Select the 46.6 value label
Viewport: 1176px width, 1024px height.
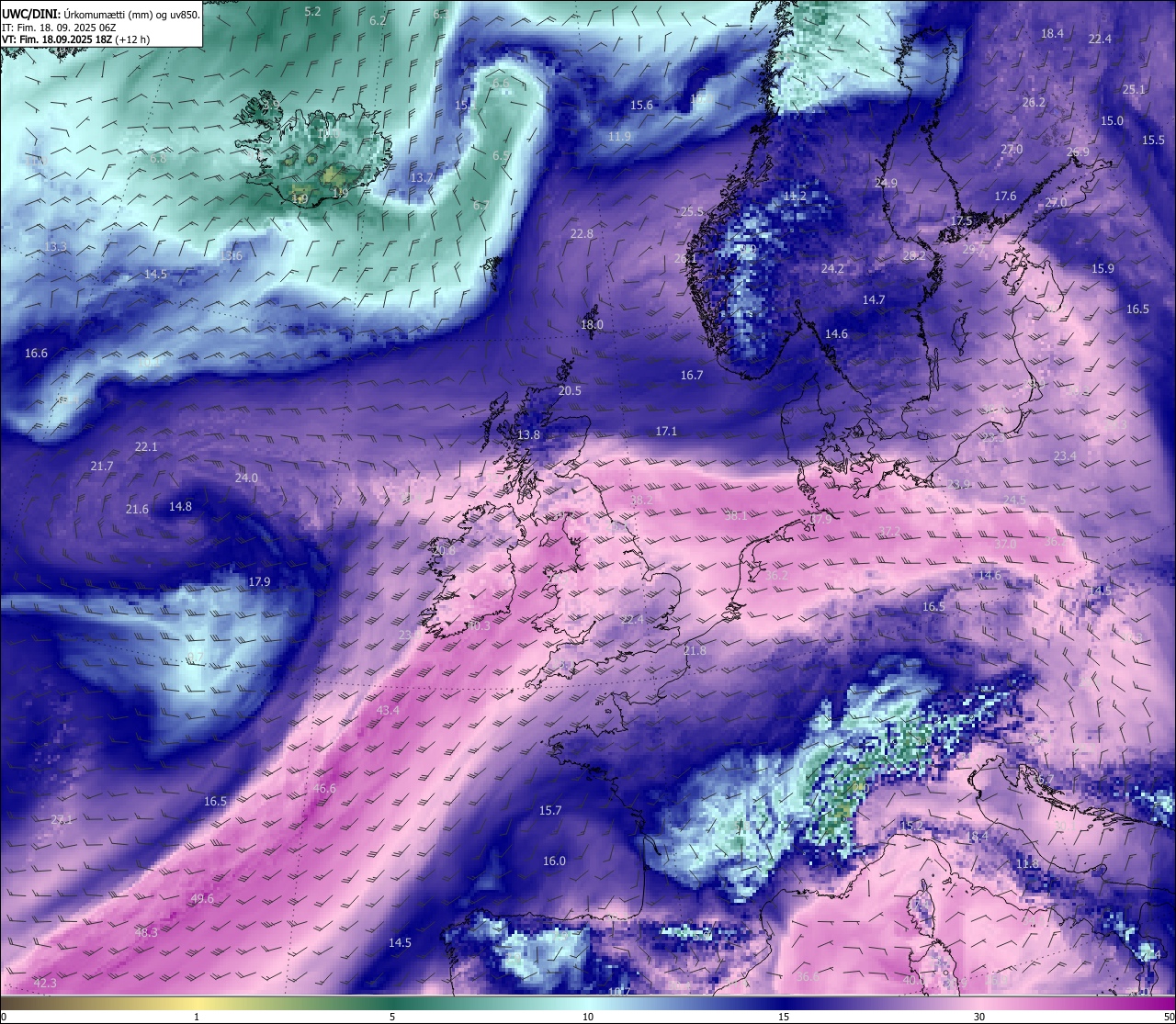click(324, 789)
